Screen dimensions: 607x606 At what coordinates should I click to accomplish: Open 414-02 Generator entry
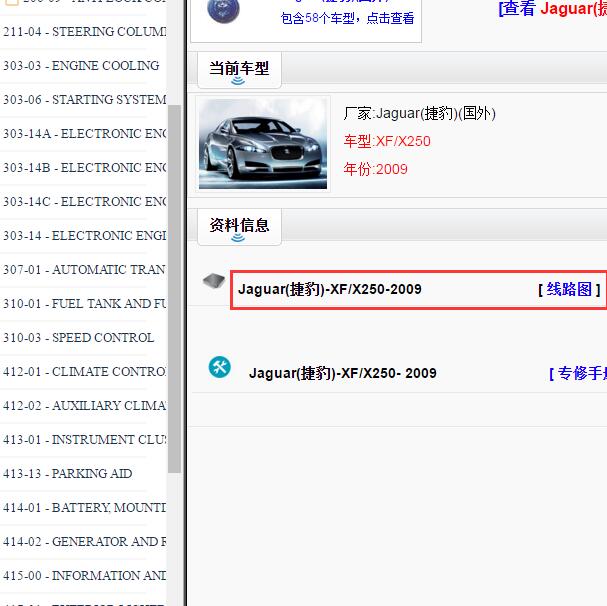pyautogui.click(x=85, y=542)
